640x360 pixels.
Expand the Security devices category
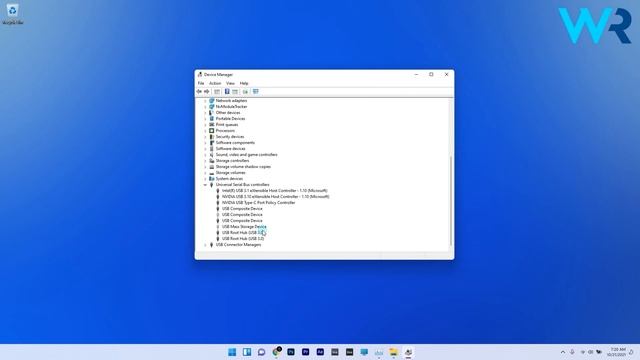205,137
